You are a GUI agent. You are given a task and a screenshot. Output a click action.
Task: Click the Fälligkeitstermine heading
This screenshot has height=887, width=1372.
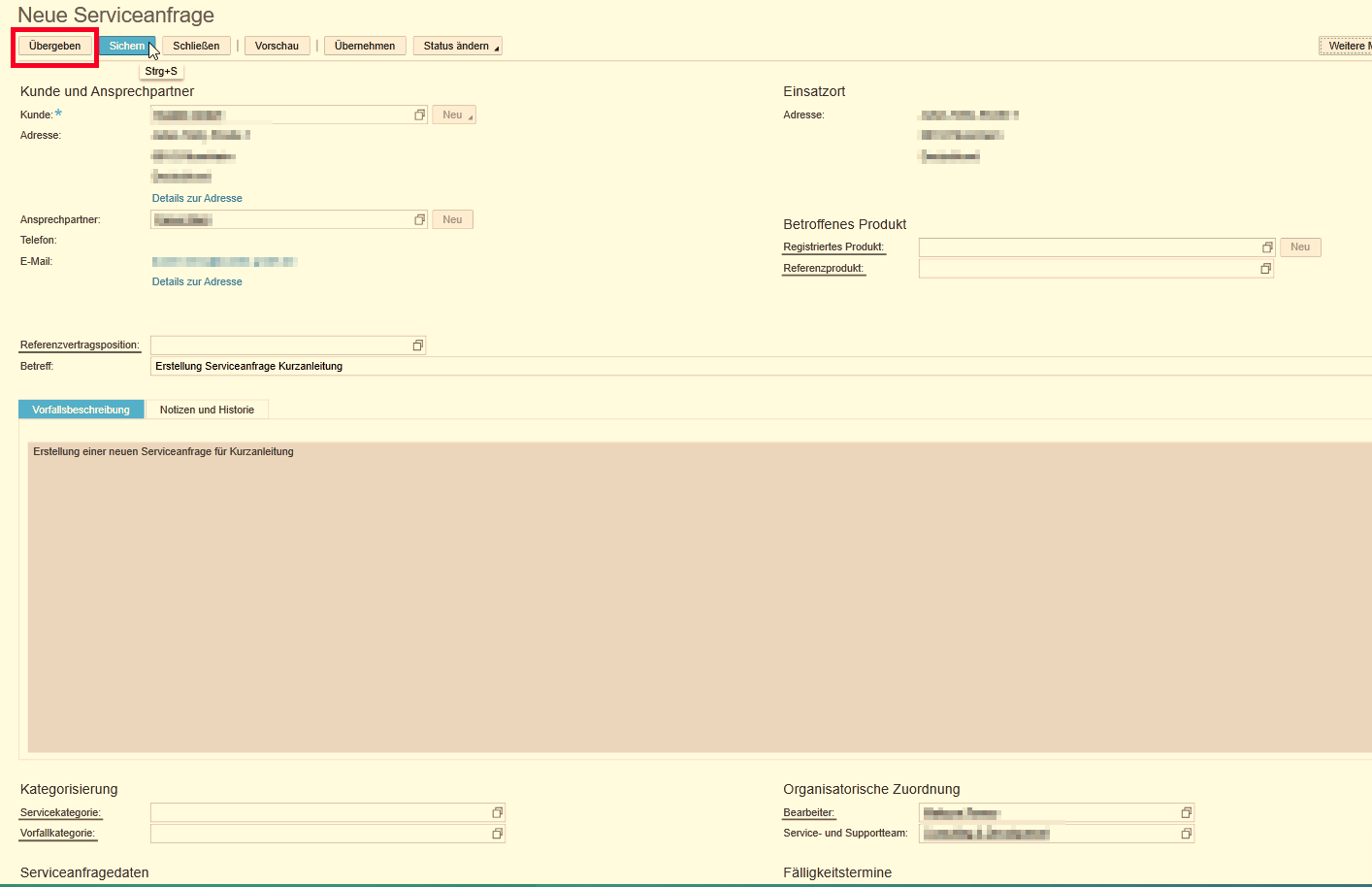coord(837,872)
